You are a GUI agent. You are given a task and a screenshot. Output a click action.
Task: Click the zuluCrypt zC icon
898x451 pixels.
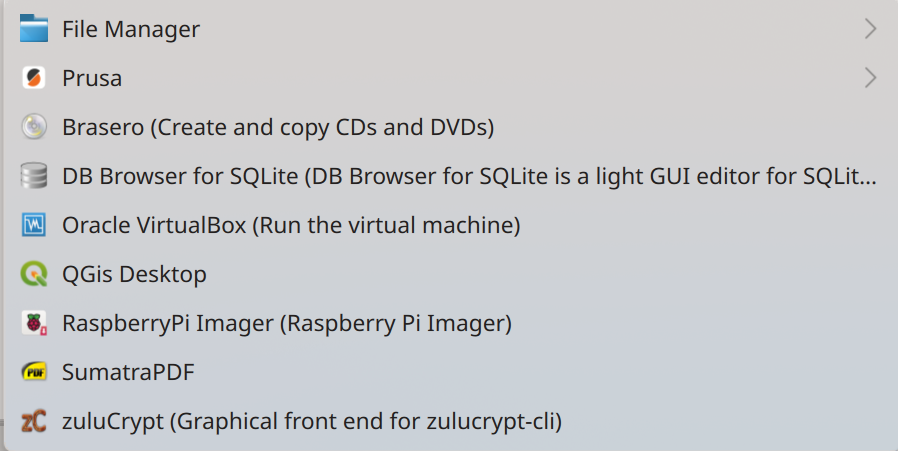[x=34, y=421]
